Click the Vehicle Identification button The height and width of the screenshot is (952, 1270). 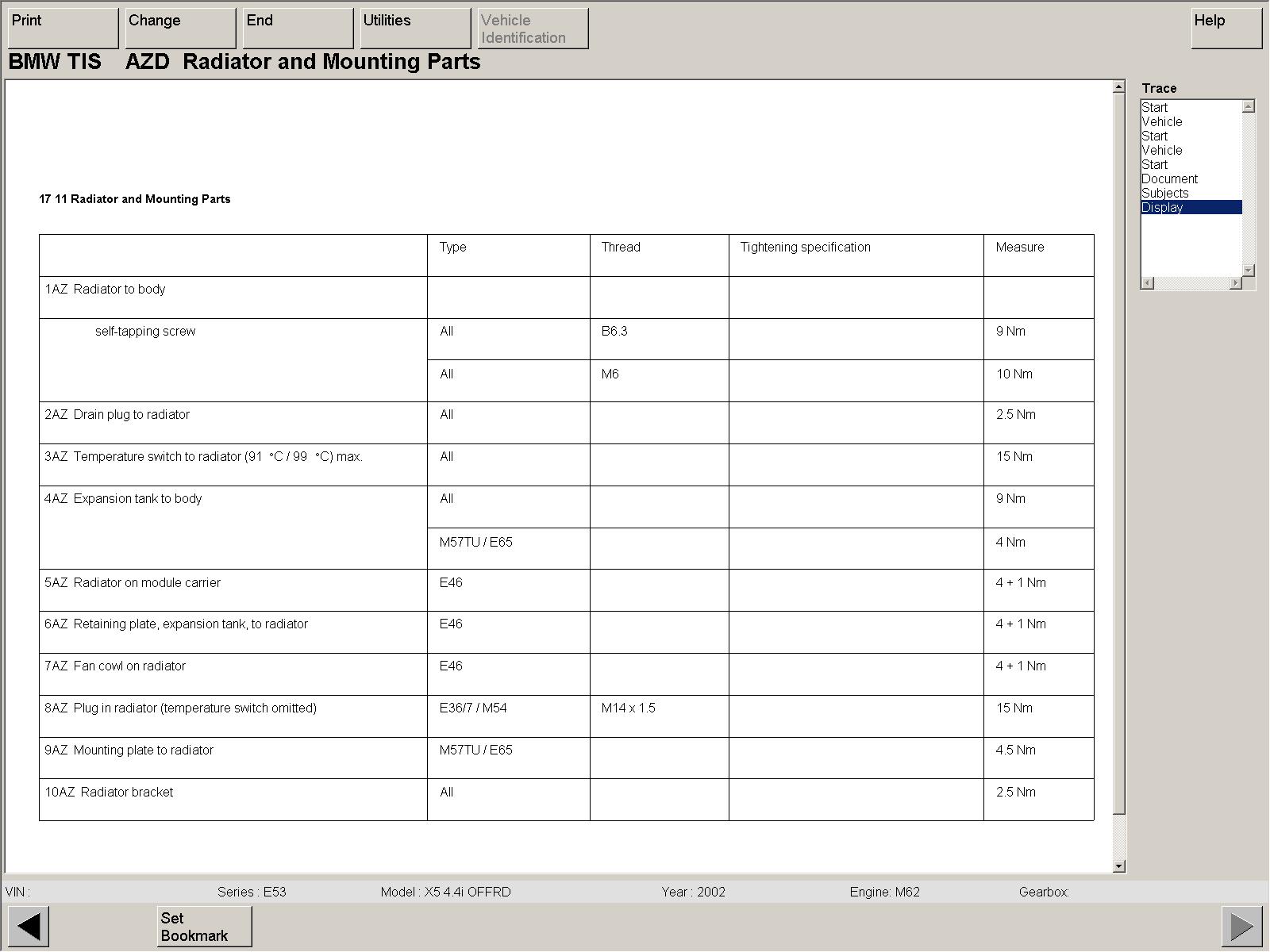533,29
